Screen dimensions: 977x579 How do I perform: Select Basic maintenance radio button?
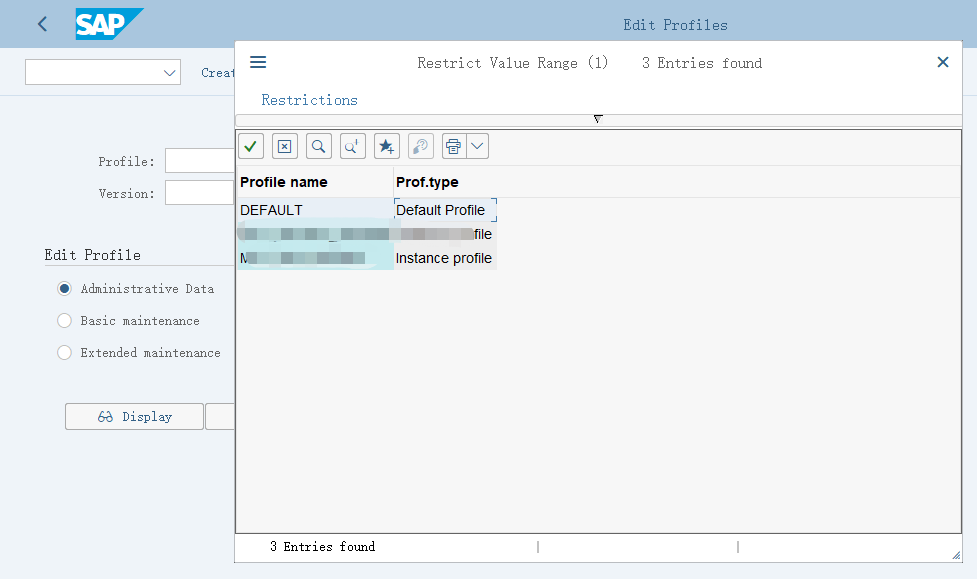tap(65, 321)
